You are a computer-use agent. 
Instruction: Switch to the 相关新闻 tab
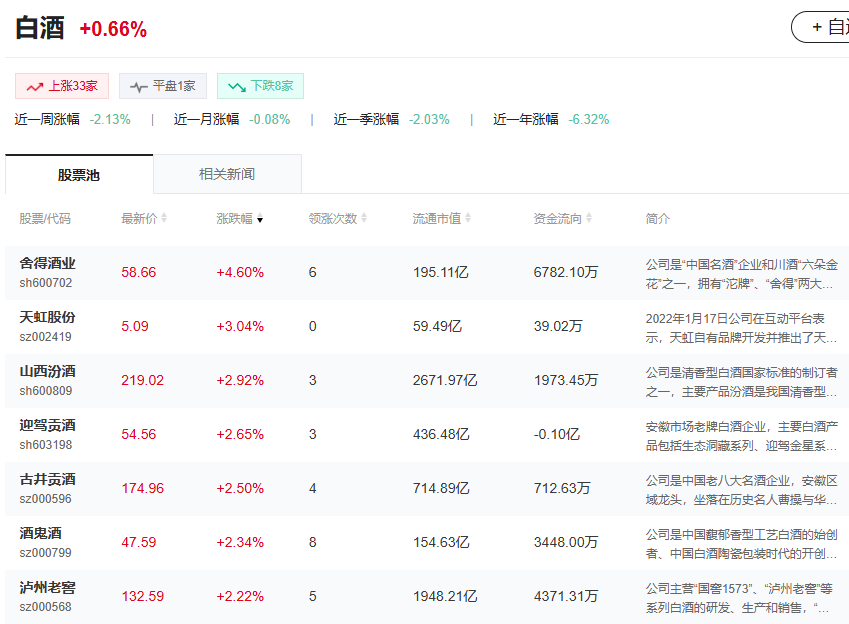[x=227, y=174]
